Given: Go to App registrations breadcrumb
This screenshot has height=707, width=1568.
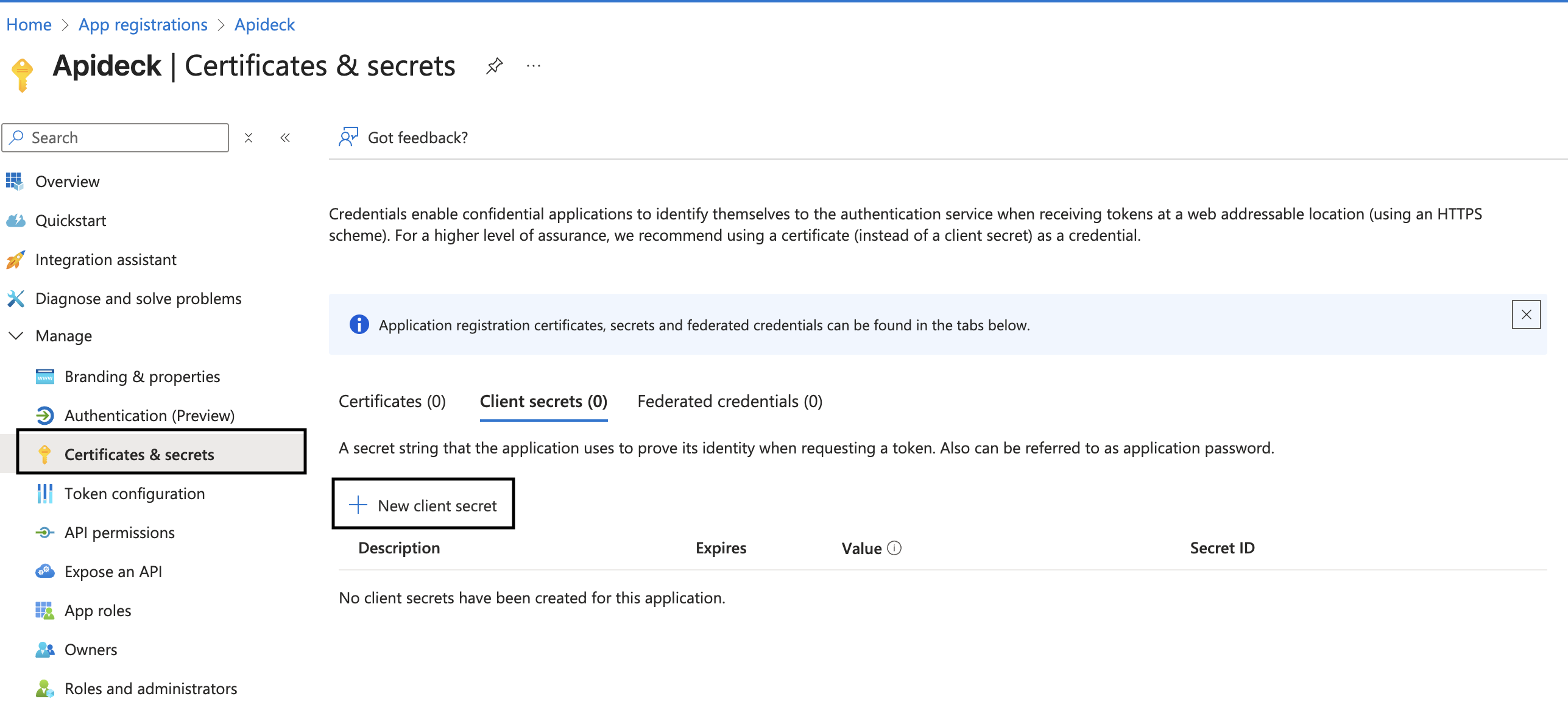Looking at the screenshot, I should (x=143, y=24).
